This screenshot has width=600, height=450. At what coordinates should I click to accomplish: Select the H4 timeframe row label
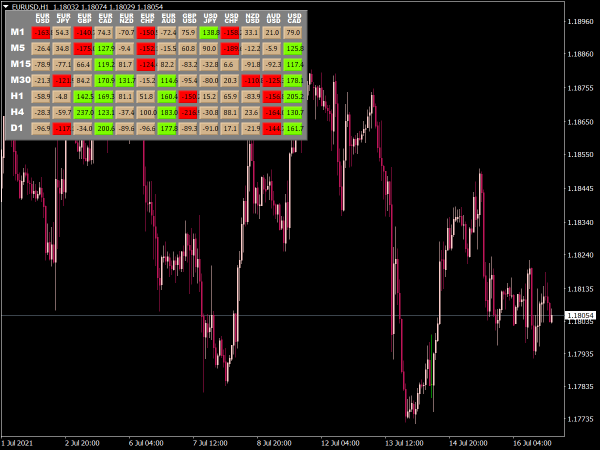click(17, 112)
